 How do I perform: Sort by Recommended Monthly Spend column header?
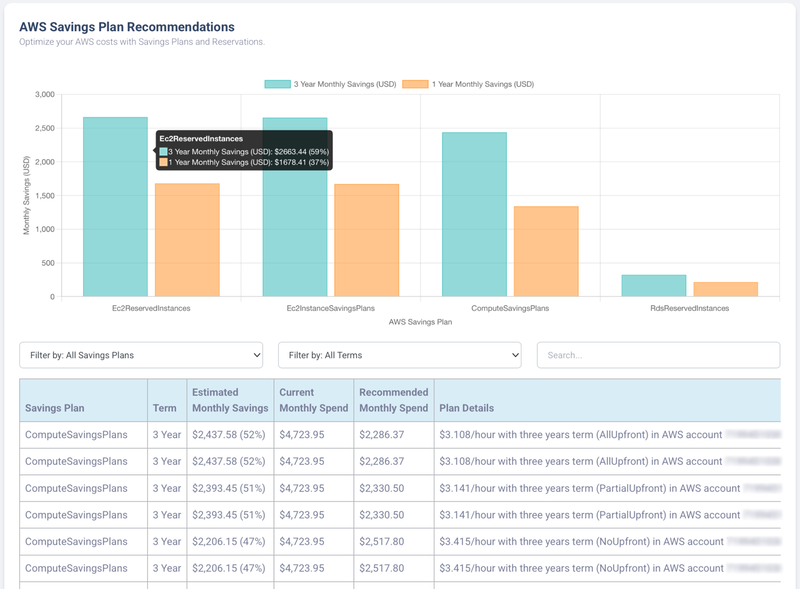click(x=394, y=400)
